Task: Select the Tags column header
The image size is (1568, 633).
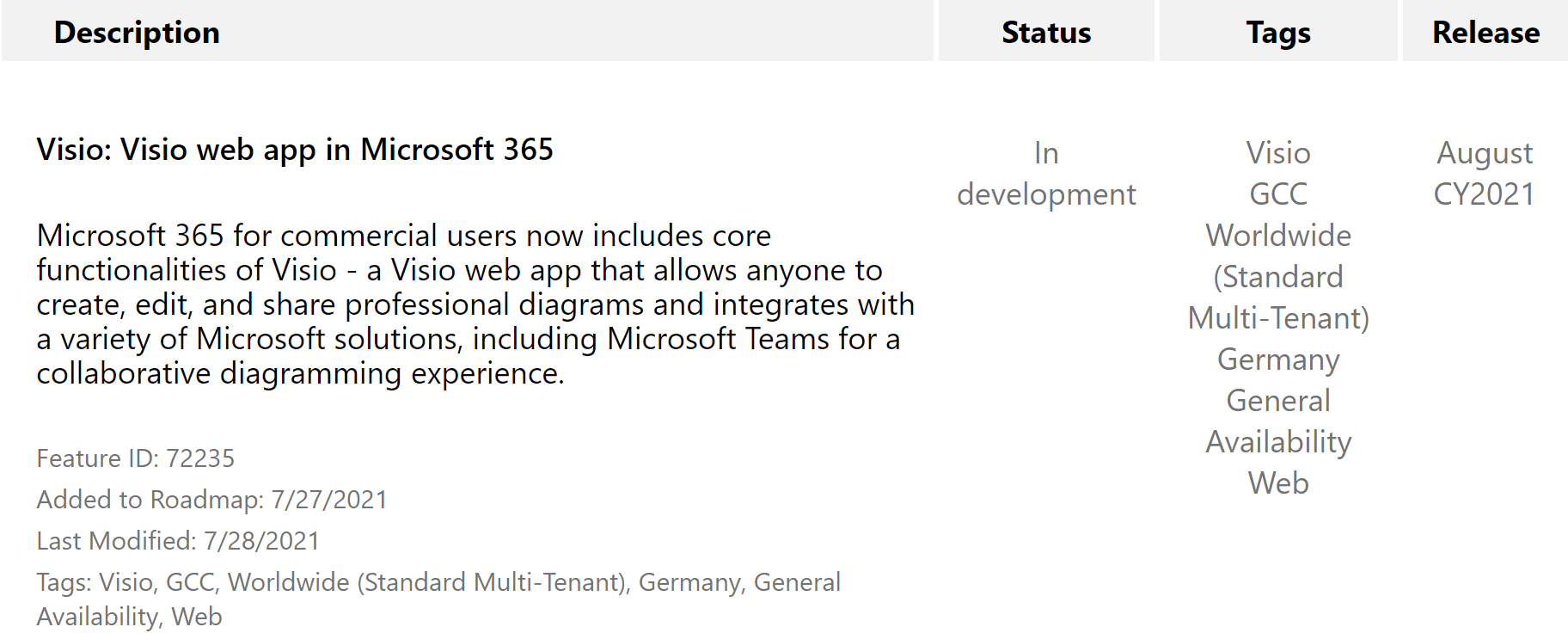Action: (x=1278, y=33)
